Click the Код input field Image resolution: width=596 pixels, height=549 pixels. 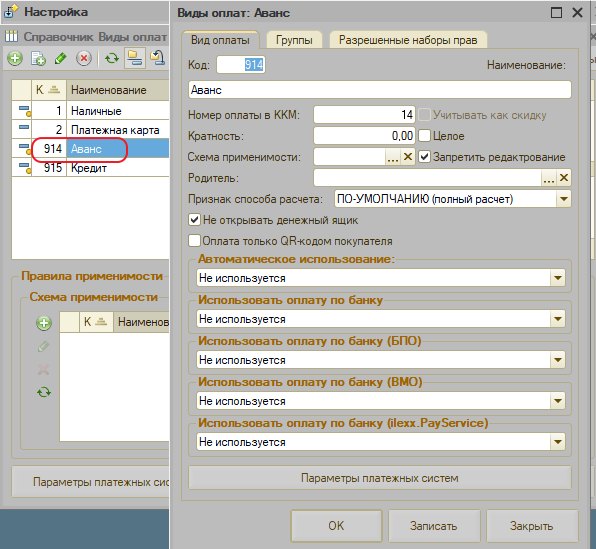[x=241, y=65]
